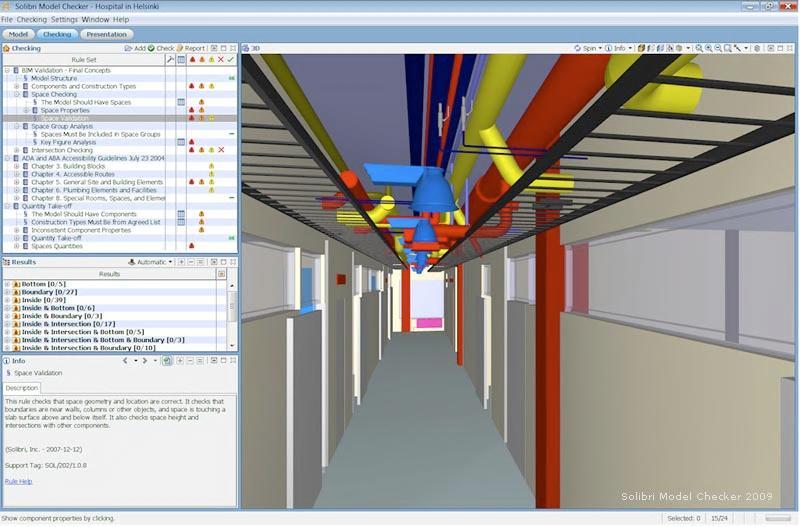Click the Results scrollbar down arrow
This screenshot has width=800, height=527.
(x=232, y=346)
